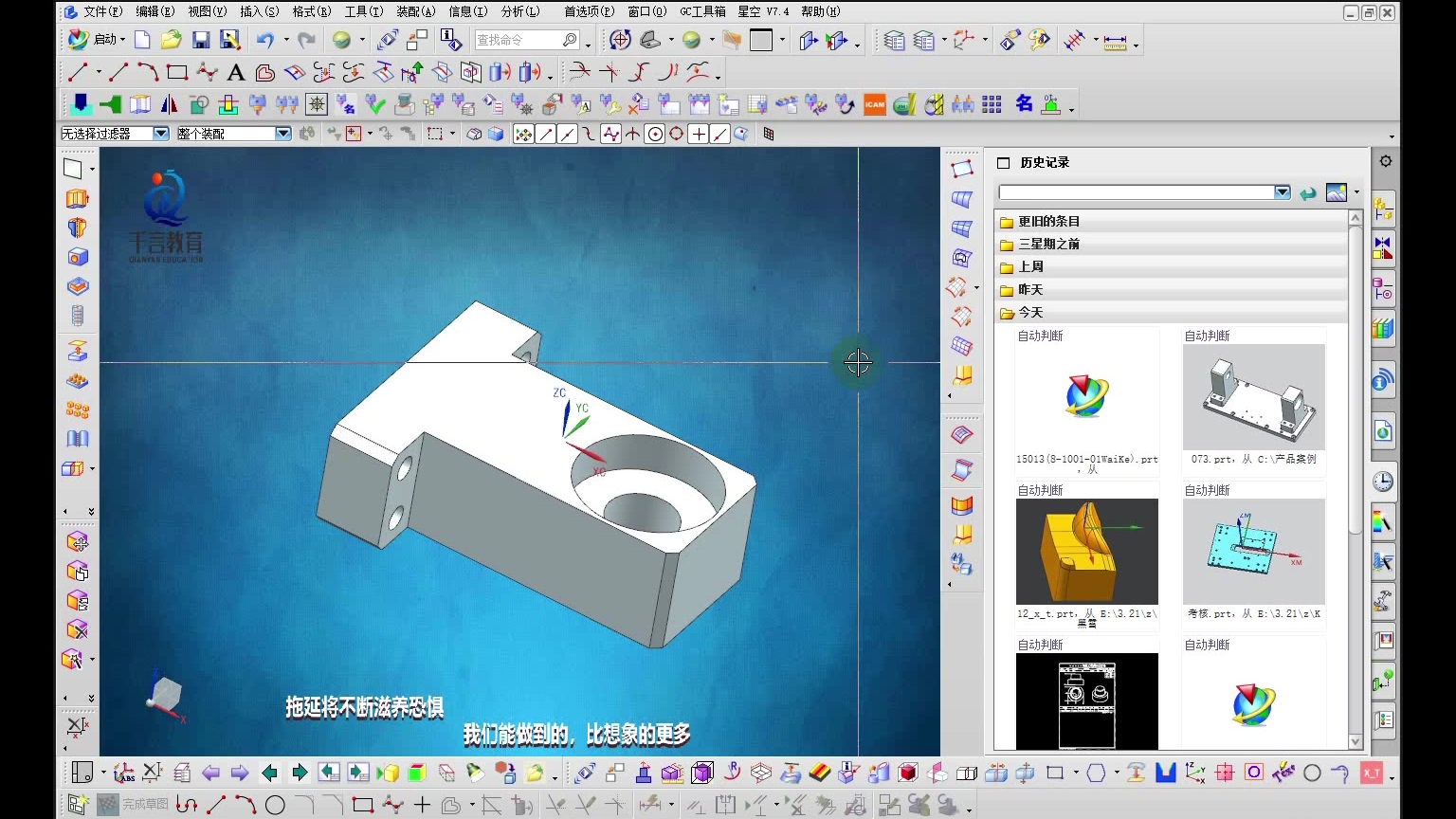The image size is (1456, 819).
Task: Toggle the Quadrant Point snap option
Action: click(677, 135)
